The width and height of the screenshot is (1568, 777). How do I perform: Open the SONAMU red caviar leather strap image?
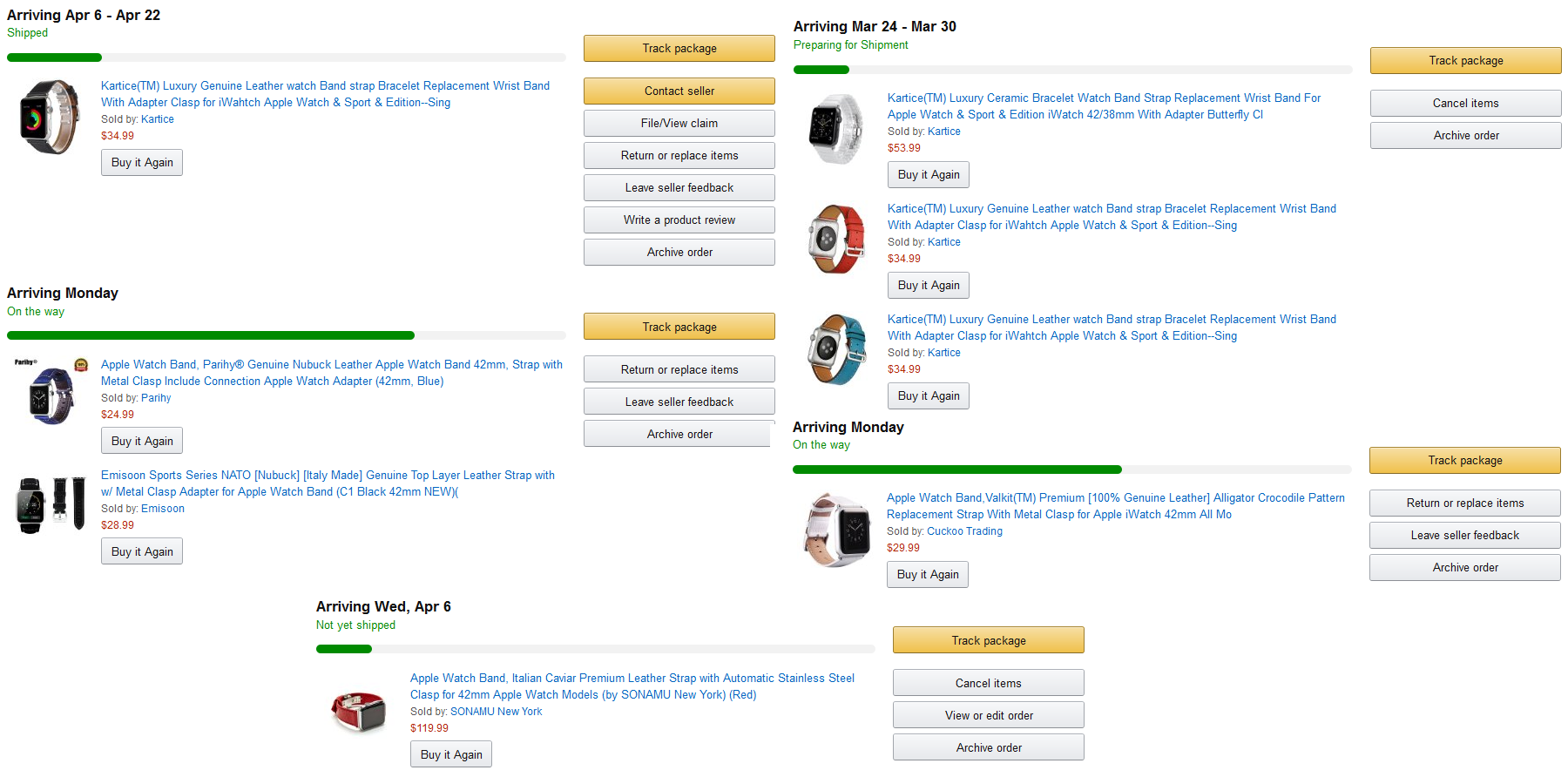359,710
